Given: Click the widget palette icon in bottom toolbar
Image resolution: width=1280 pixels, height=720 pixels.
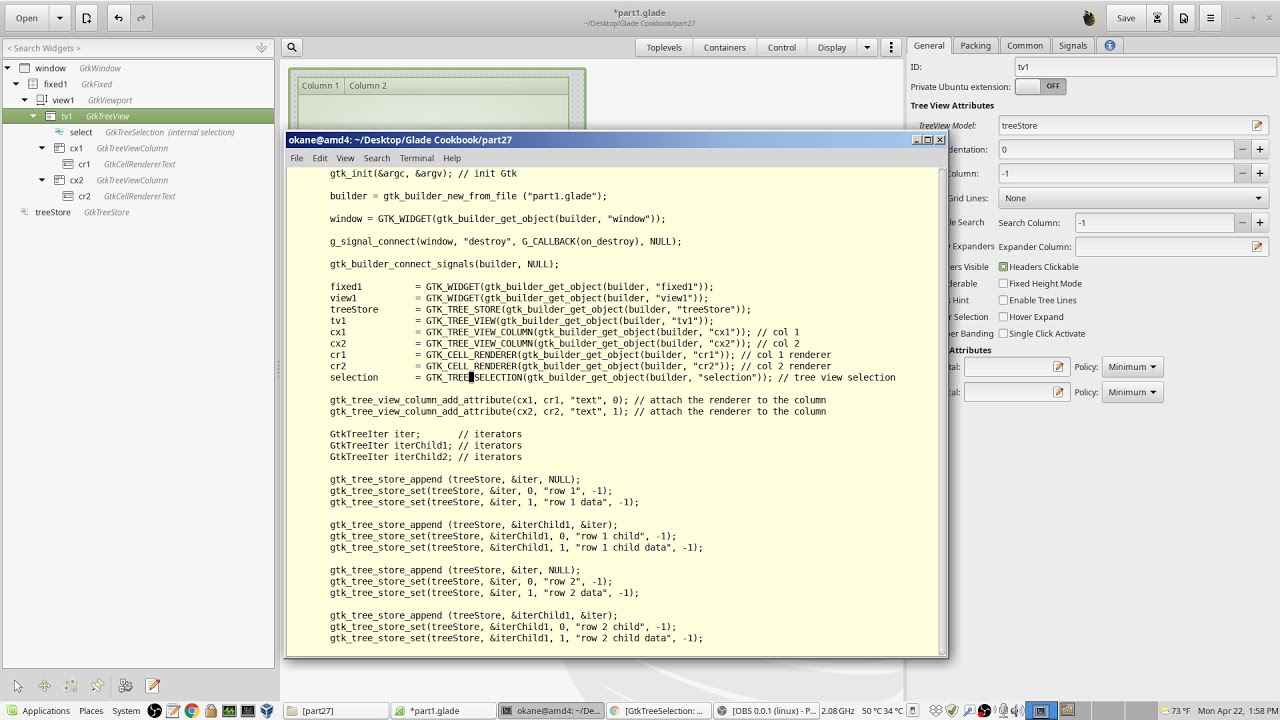Looking at the screenshot, I should coord(125,686).
